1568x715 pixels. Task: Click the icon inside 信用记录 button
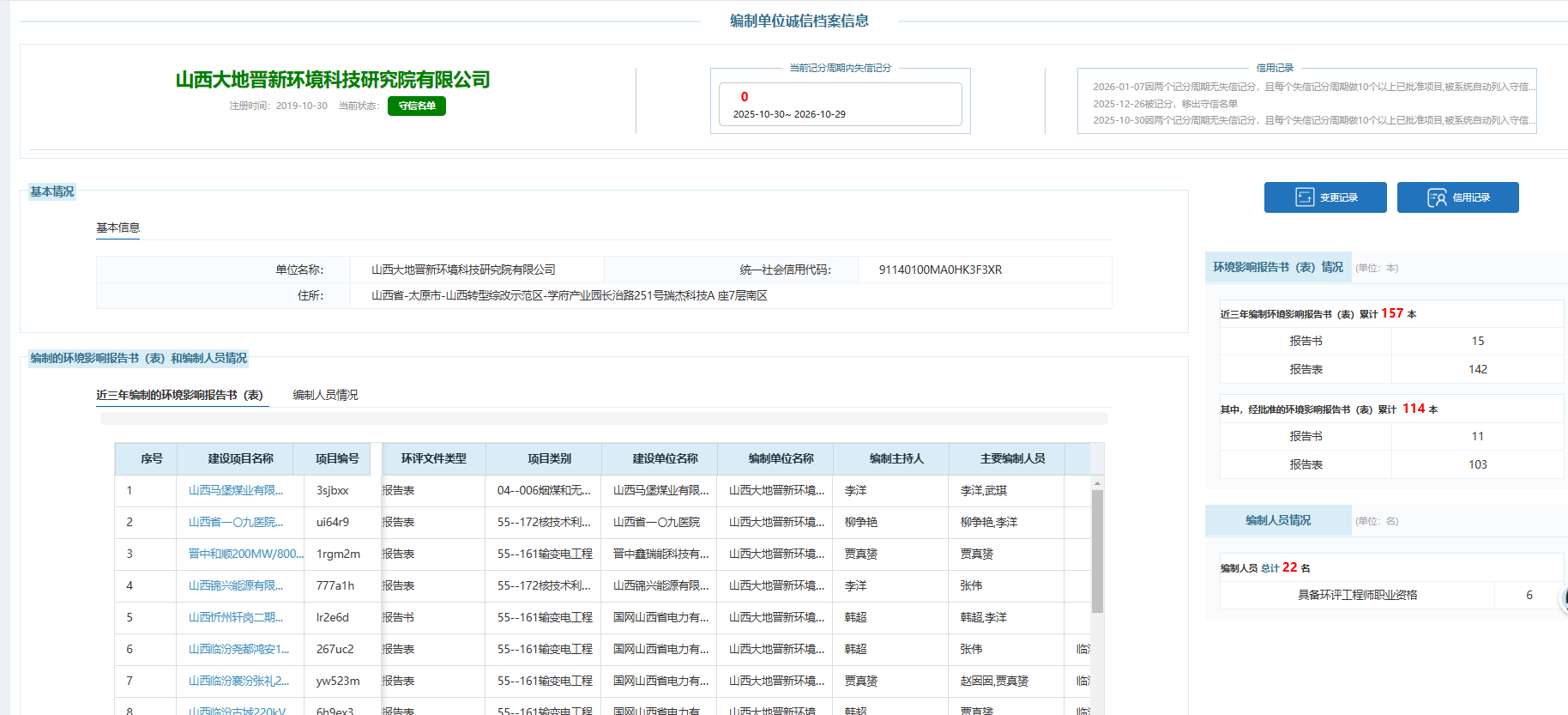pyautogui.click(x=1437, y=197)
